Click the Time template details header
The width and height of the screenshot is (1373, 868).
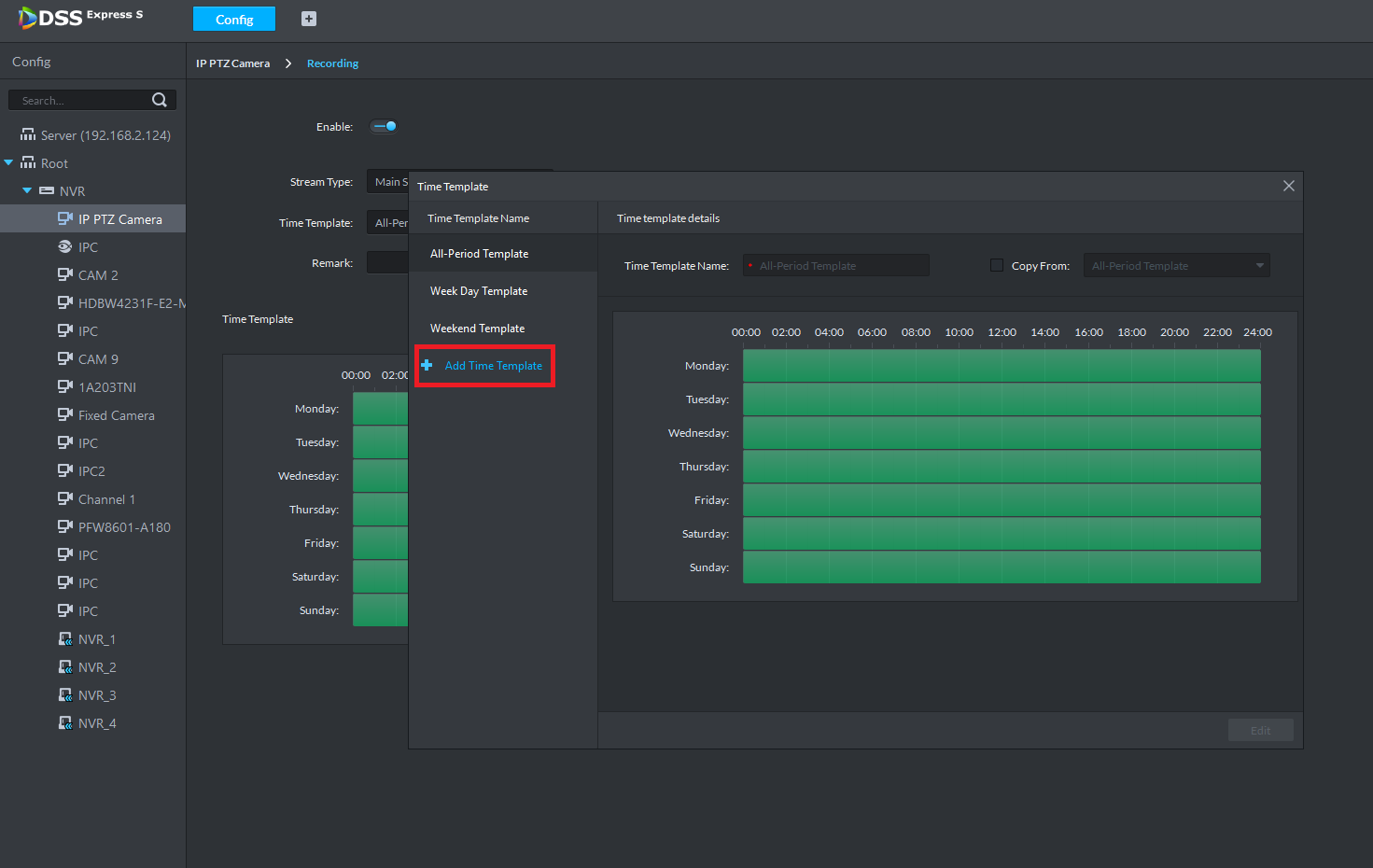pyautogui.click(x=668, y=218)
